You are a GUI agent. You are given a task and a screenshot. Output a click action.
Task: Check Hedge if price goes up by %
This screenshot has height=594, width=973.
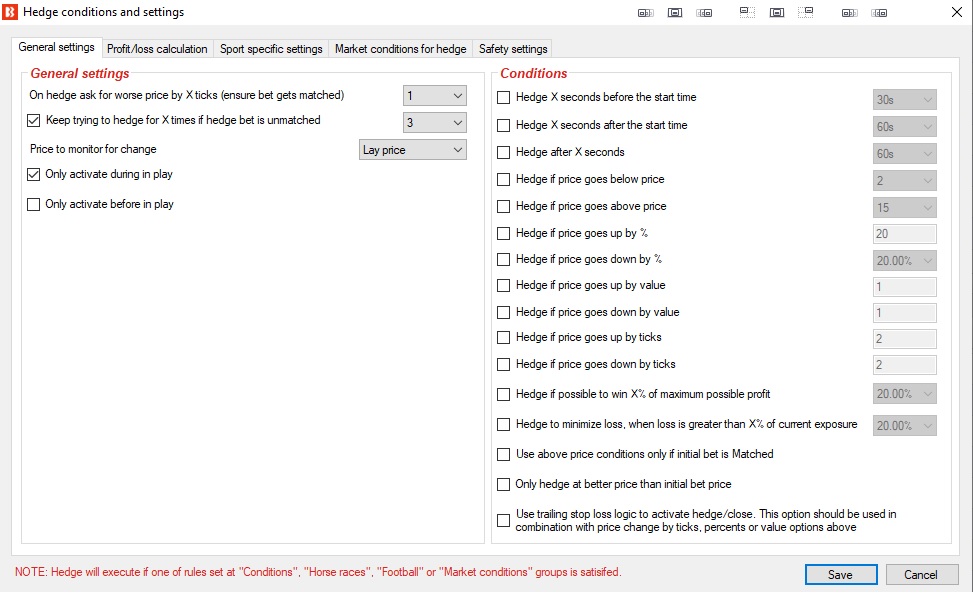click(504, 233)
